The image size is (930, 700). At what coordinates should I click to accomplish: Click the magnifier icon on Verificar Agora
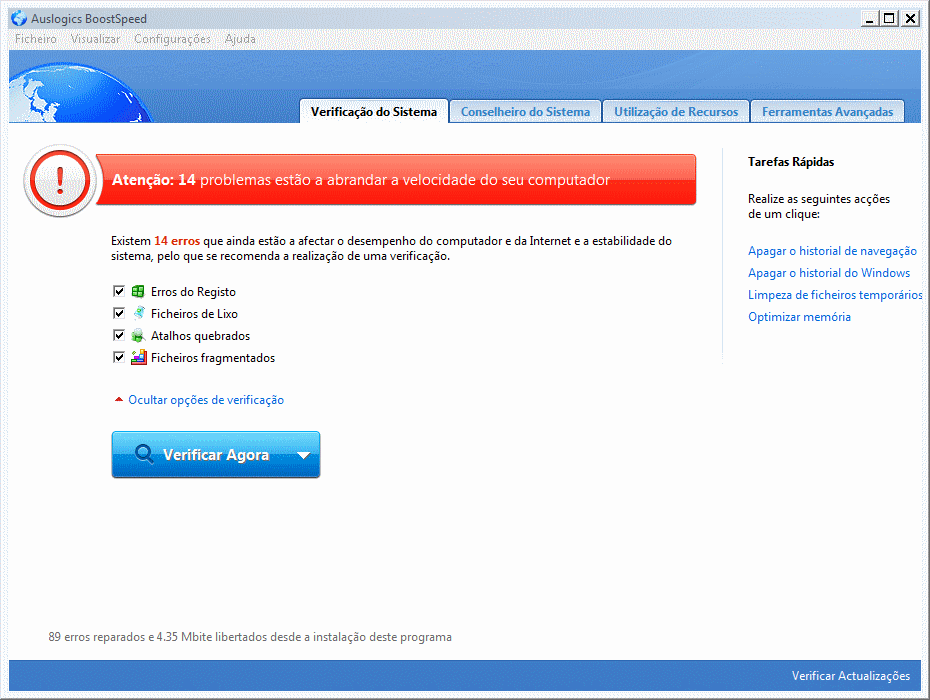(144, 455)
